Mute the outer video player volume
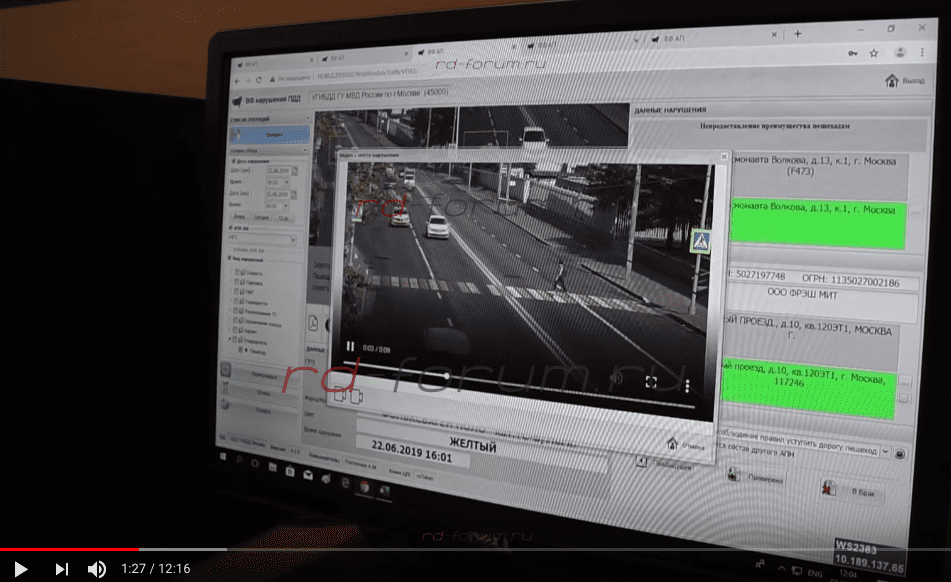Screen dimensions: 951x582 97,569
